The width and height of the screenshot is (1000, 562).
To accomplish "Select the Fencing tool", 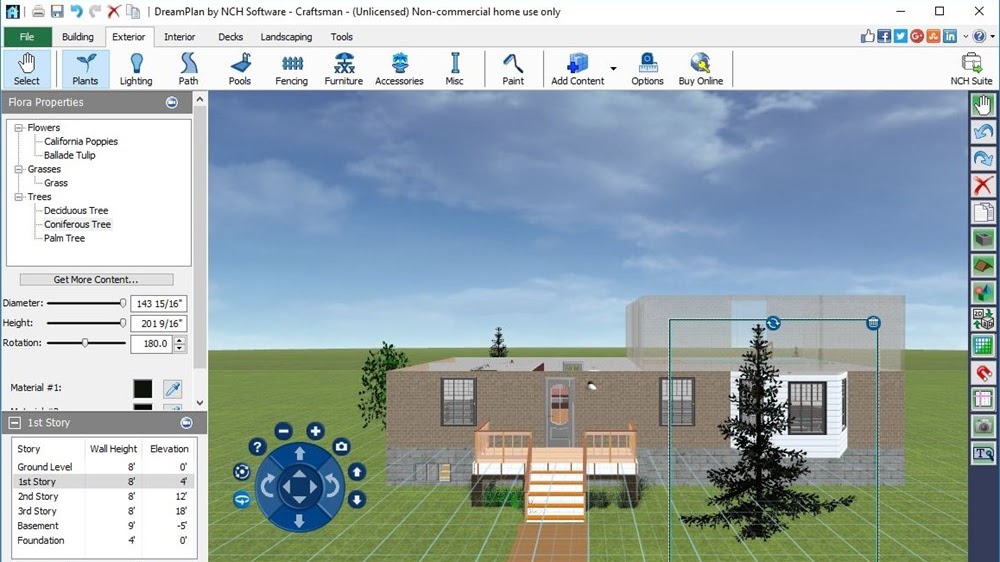I will 291,69.
